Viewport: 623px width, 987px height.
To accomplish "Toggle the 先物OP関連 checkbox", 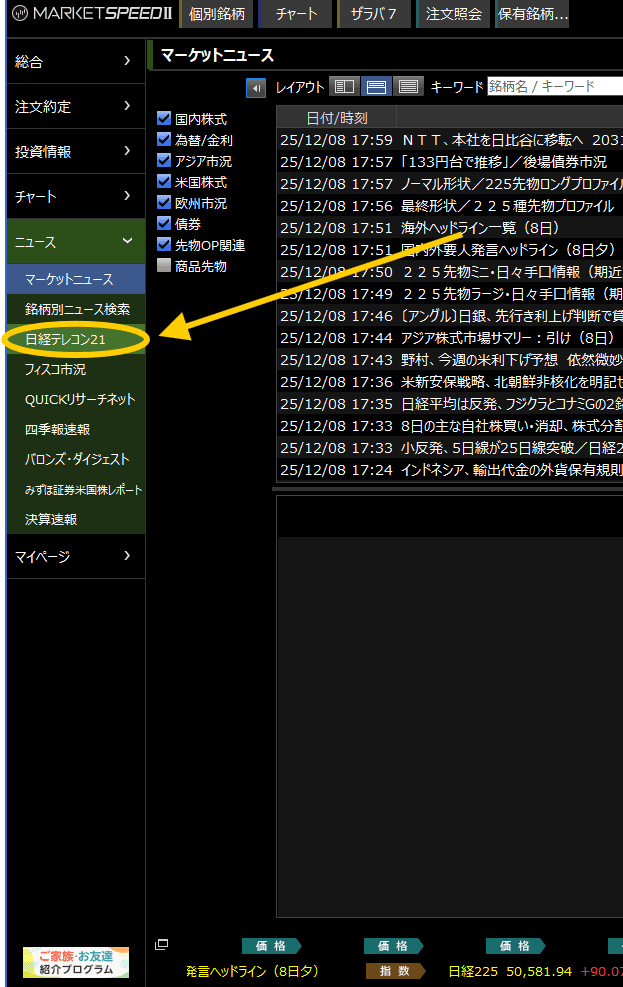I will point(164,244).
